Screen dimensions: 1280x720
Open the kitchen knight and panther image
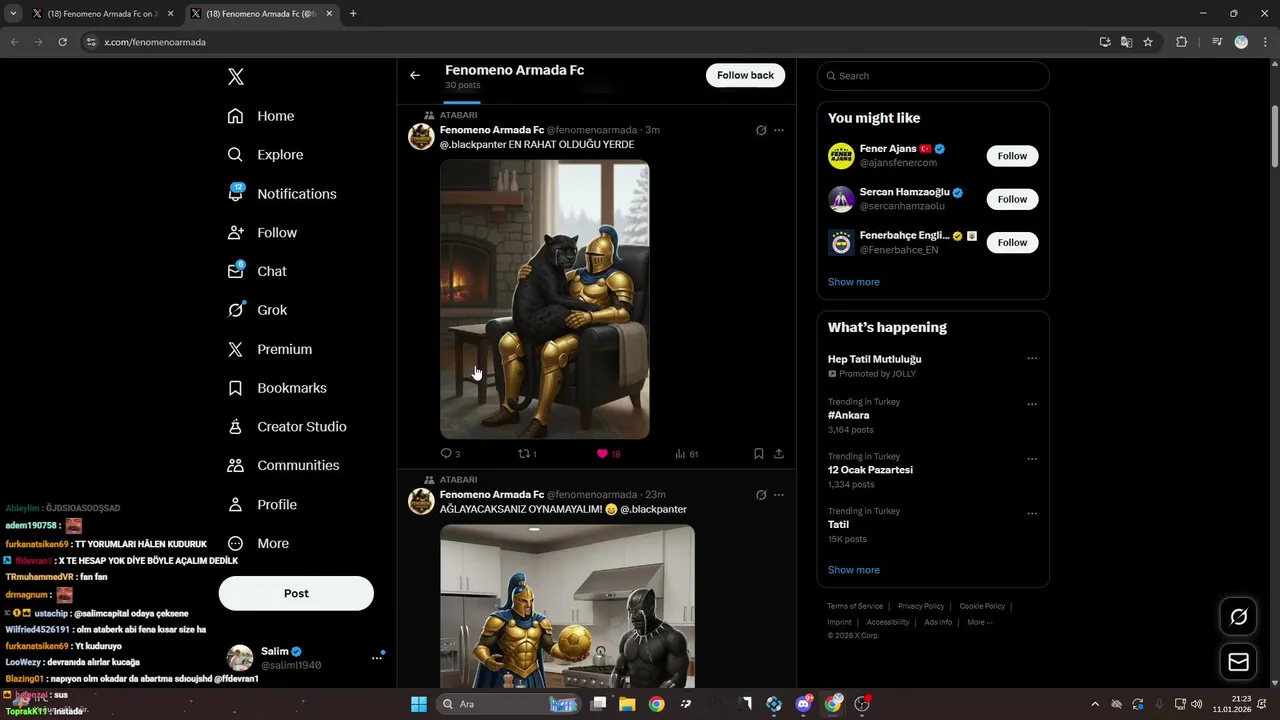pyautogui.click(x=567, y=606)
